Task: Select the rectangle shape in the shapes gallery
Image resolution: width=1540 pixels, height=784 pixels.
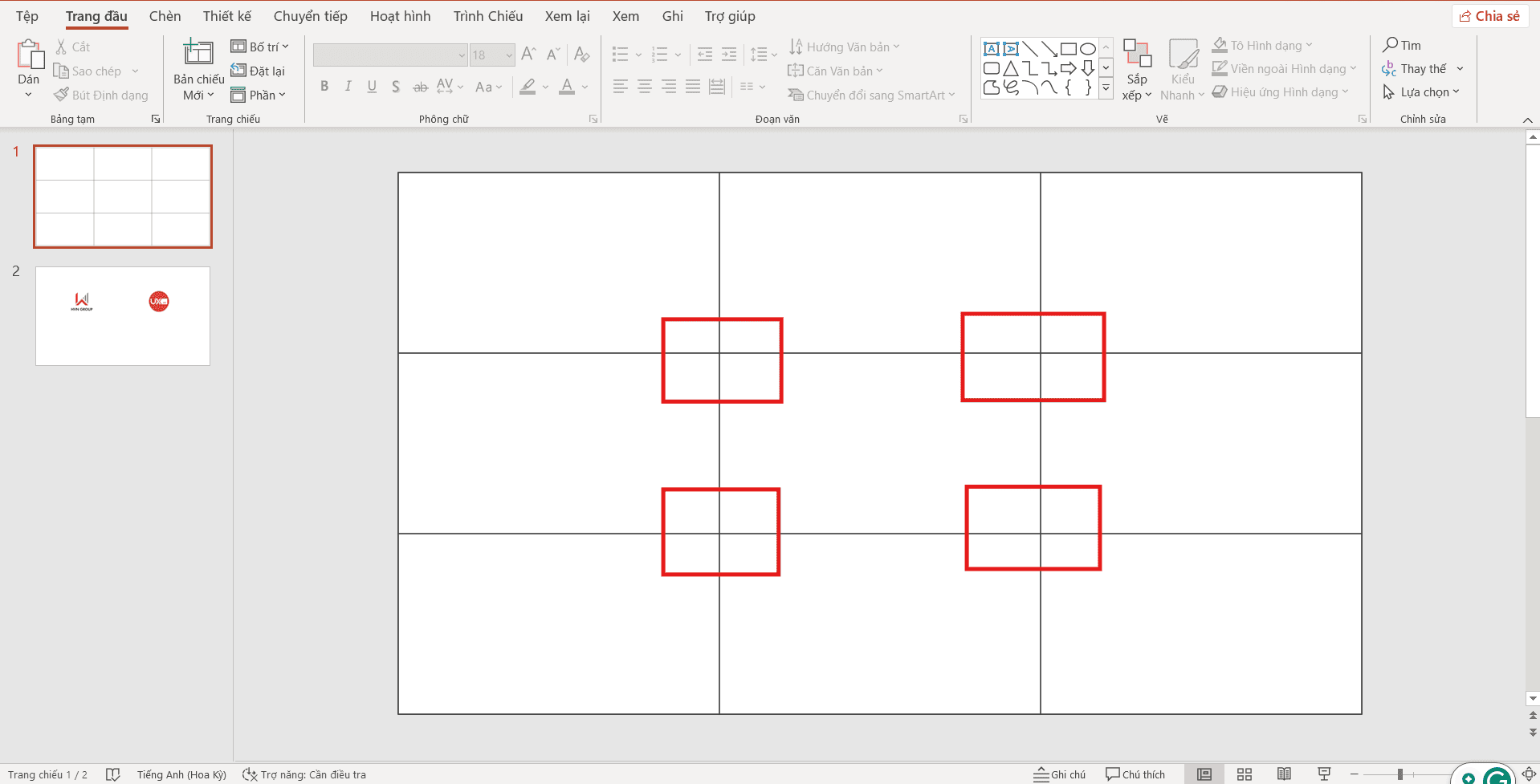Action: (1068, 48)
